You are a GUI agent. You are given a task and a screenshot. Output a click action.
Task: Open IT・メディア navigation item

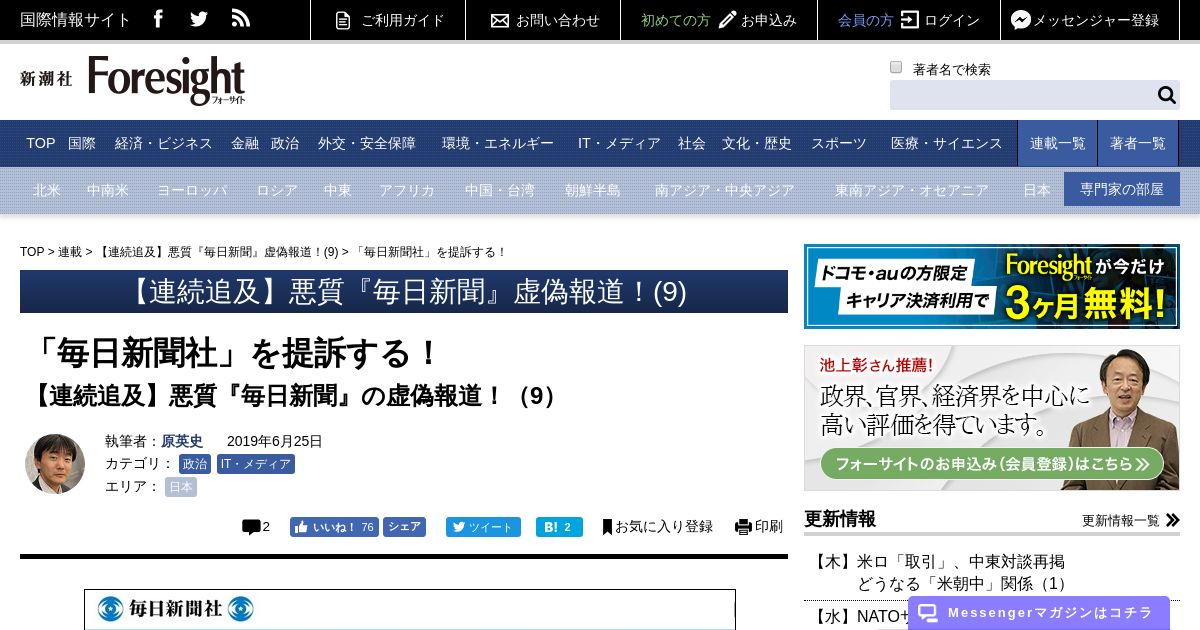619,143
